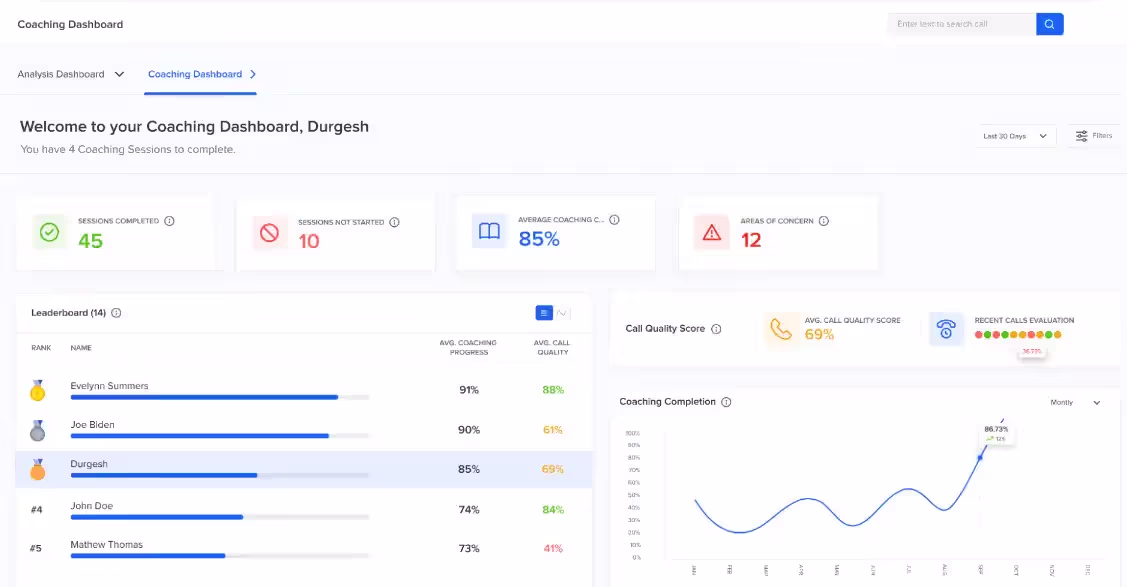Select Mathew Thomas name in leaderboard
This screenshot has height=587, width=1127.
coord(106,545)
